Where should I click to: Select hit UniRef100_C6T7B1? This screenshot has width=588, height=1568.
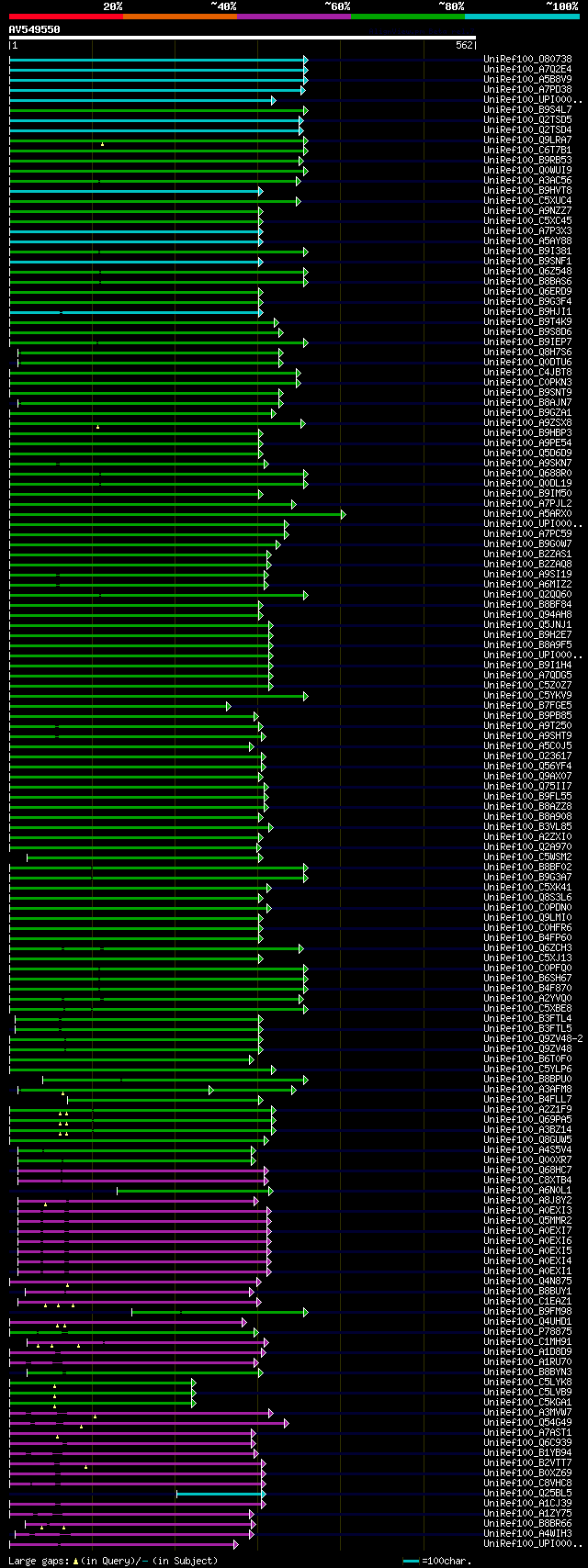point(527,151)
